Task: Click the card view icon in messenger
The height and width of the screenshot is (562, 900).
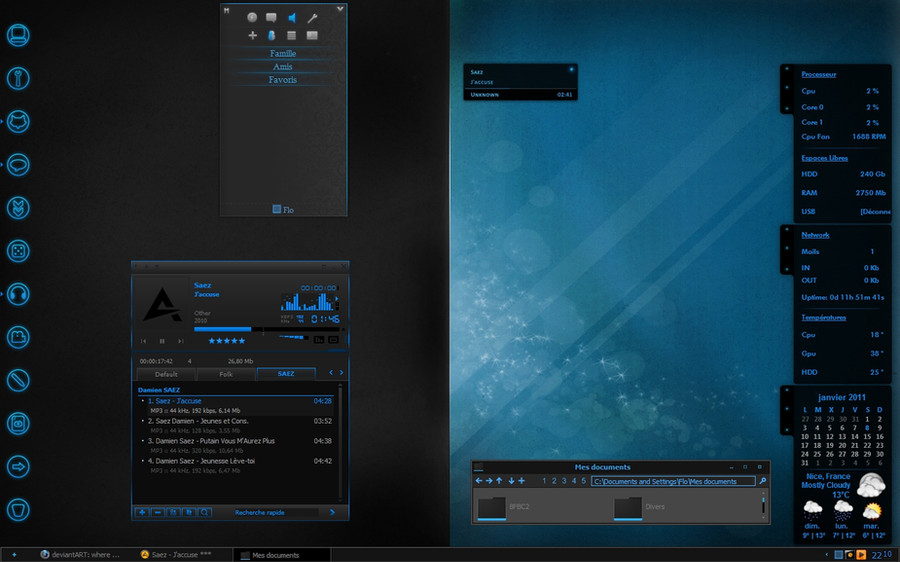Action: point(312,36)
